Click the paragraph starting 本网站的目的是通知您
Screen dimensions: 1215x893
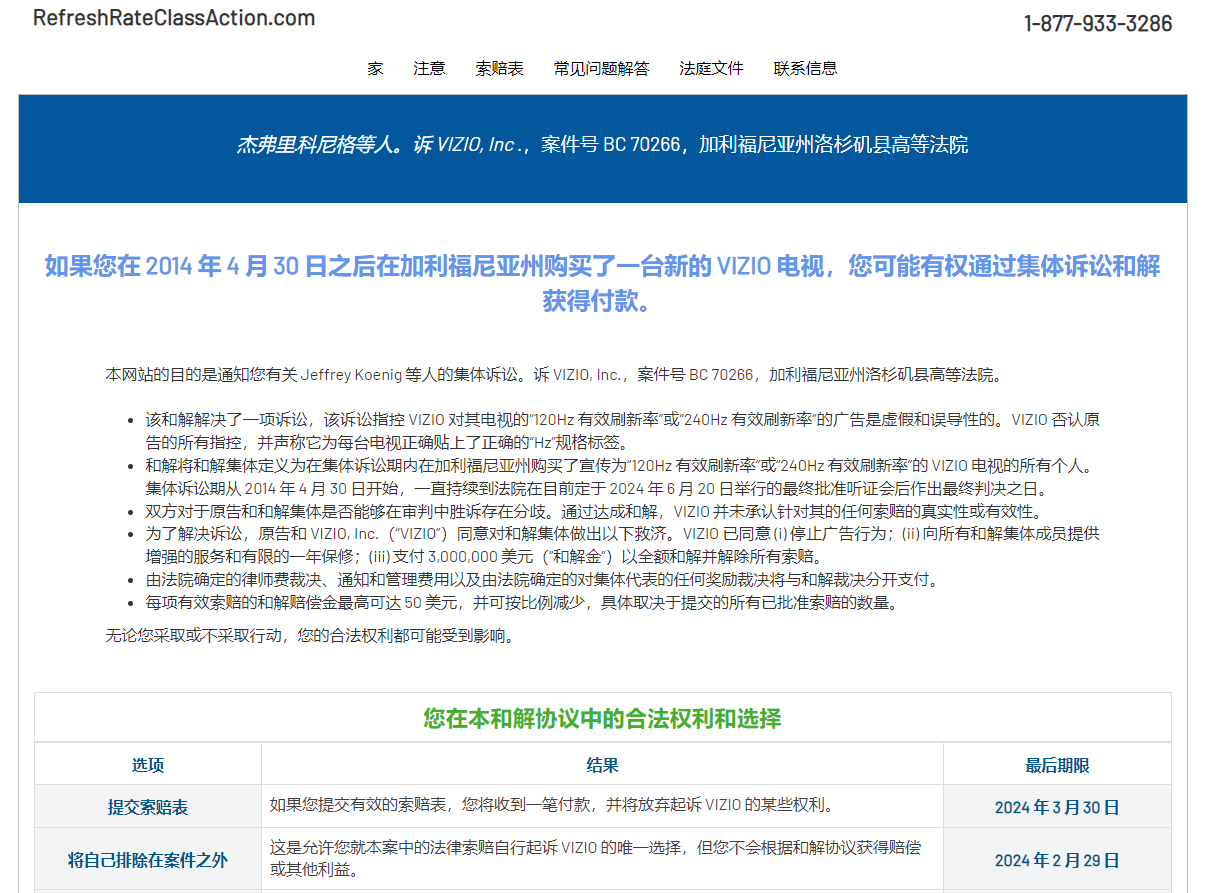(554, 375)
